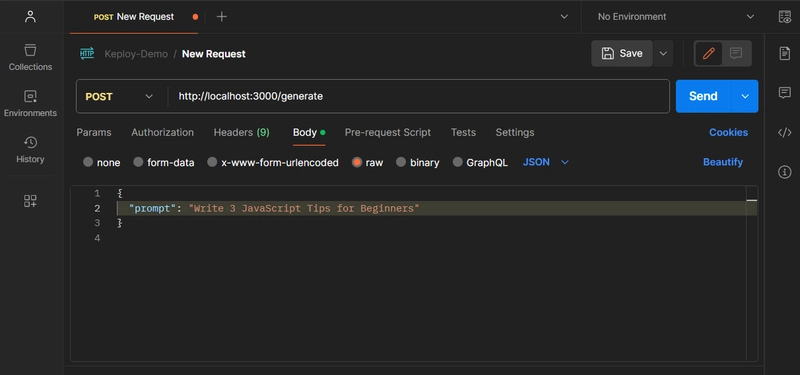Open the Save options dropdown arrow

point(663,54)
